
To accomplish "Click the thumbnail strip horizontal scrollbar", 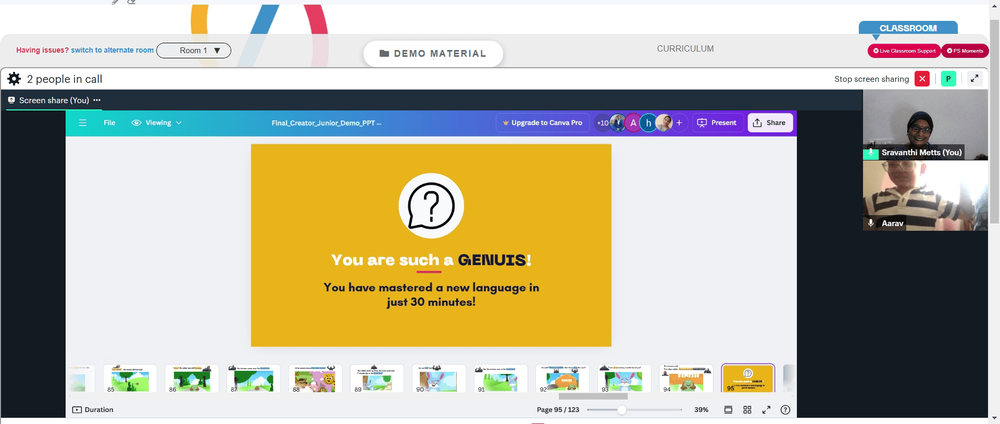I will pyautogui.click(x=593, y=396).
